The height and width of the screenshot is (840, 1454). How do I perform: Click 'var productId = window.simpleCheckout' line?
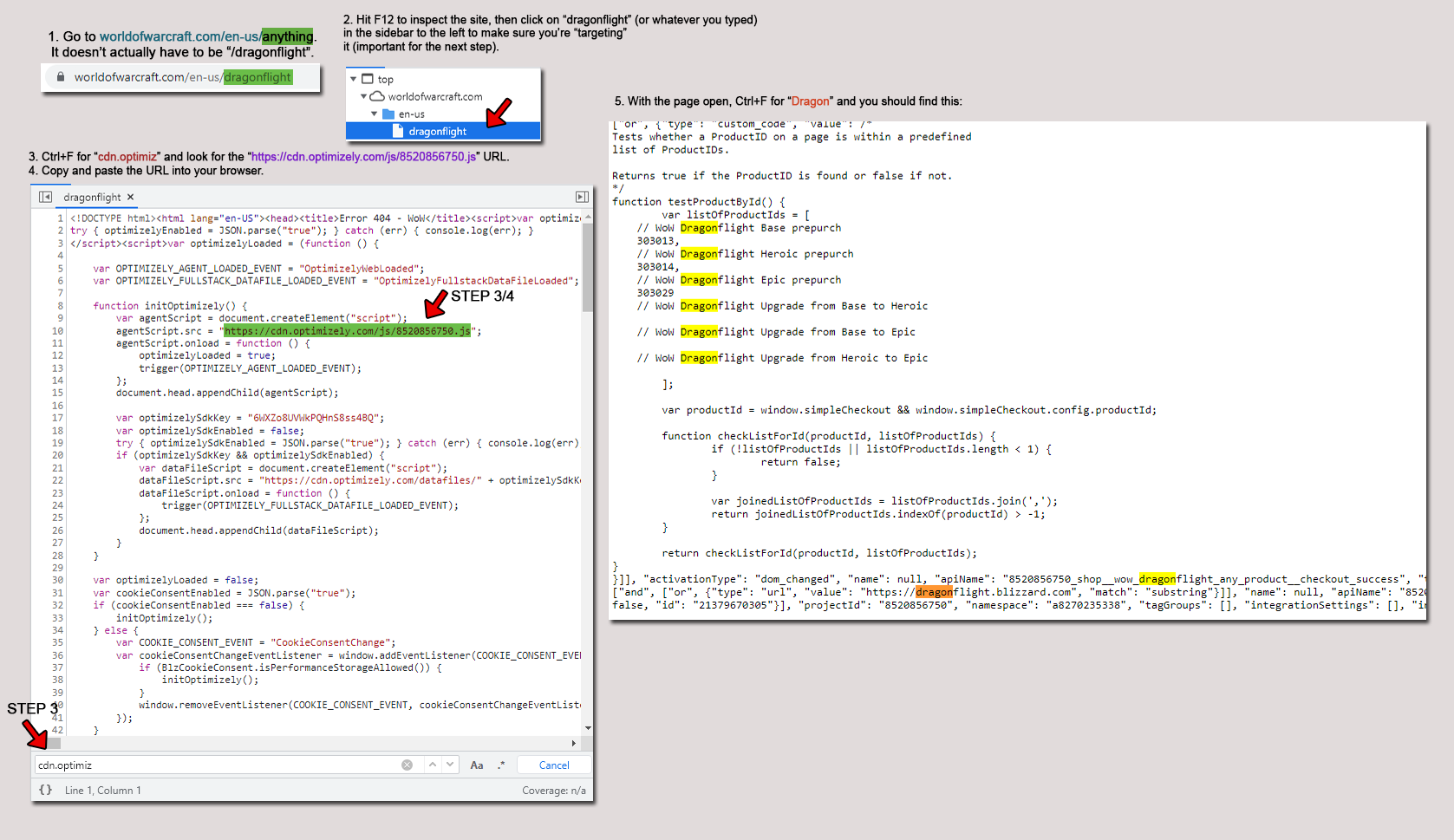click(x=909, y=410)
